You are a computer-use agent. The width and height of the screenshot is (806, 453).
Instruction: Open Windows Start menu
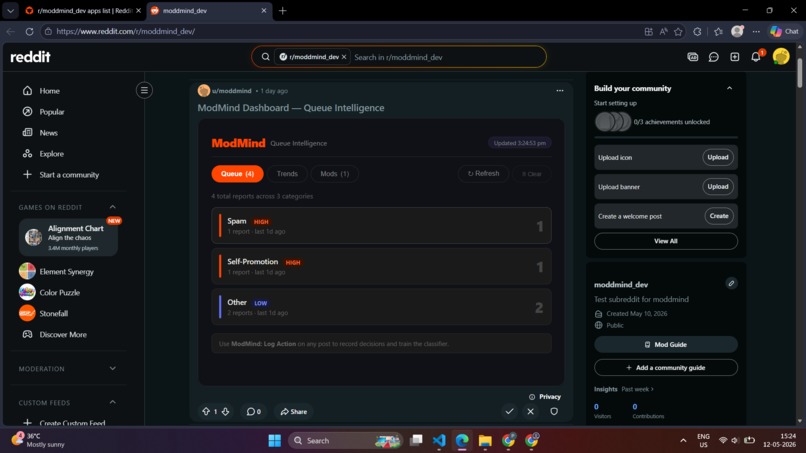click(x=274, y=441)
